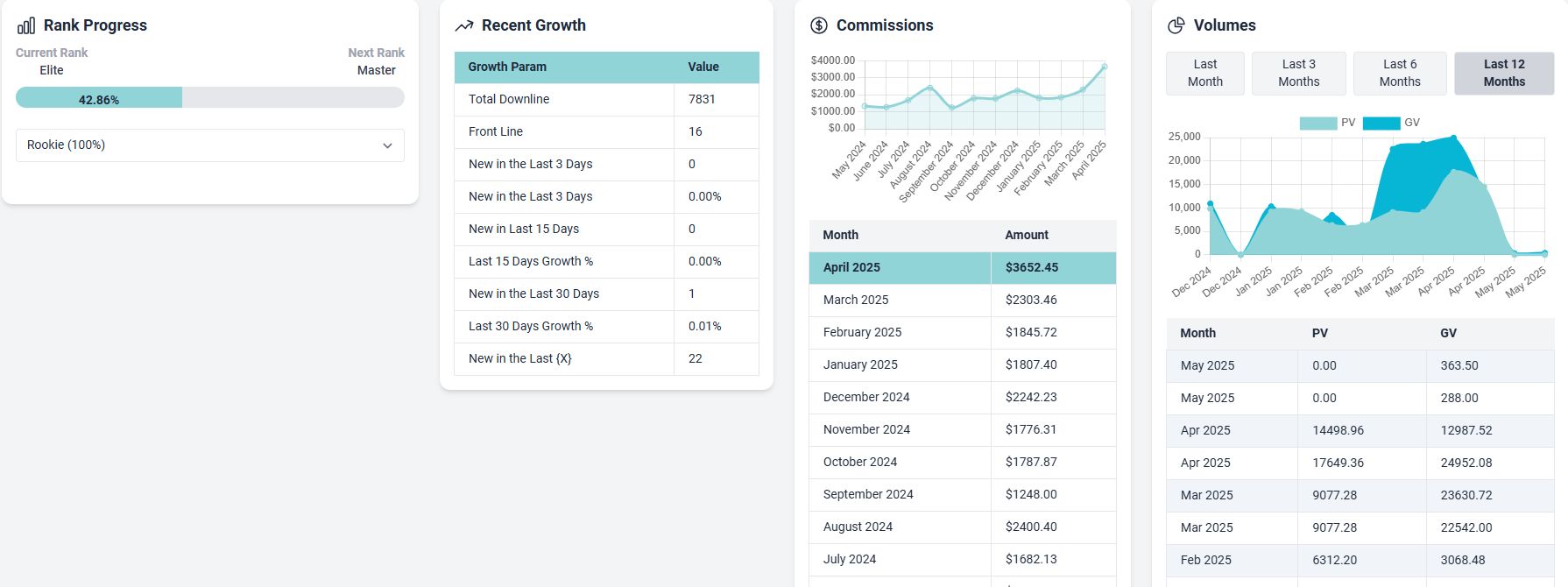1568x587 pixels.
Task: Click the Recent Growth trending arrow icon
Action: (x=464, y=26)
